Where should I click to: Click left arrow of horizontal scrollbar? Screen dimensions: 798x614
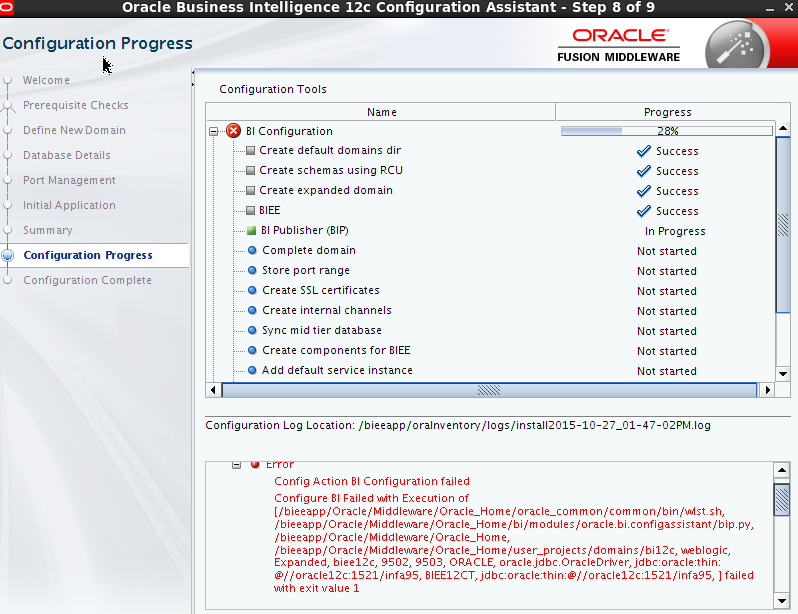[x=213, y=390]
